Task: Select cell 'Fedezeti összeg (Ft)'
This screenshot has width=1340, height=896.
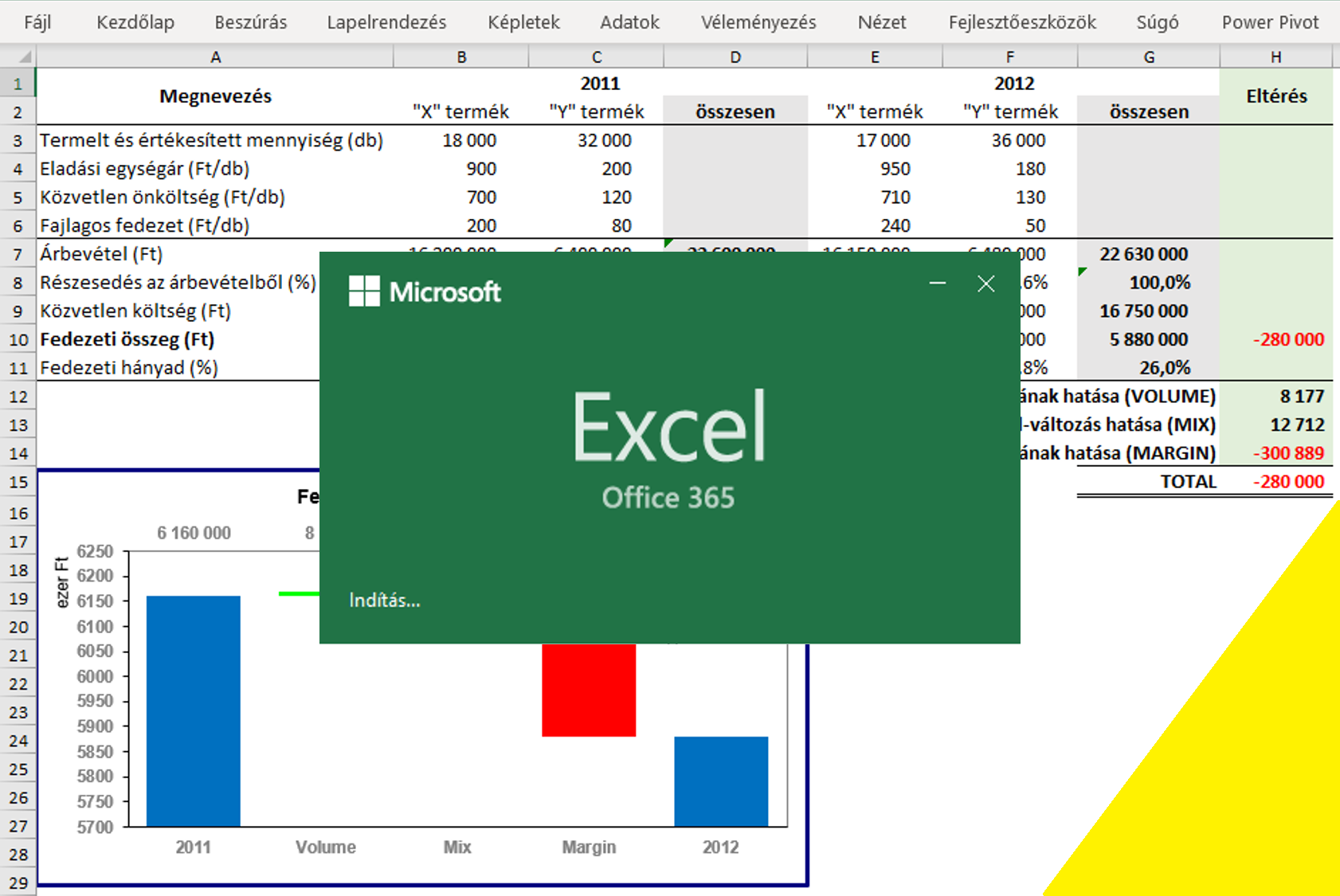Action: click(x=178, y=339)
